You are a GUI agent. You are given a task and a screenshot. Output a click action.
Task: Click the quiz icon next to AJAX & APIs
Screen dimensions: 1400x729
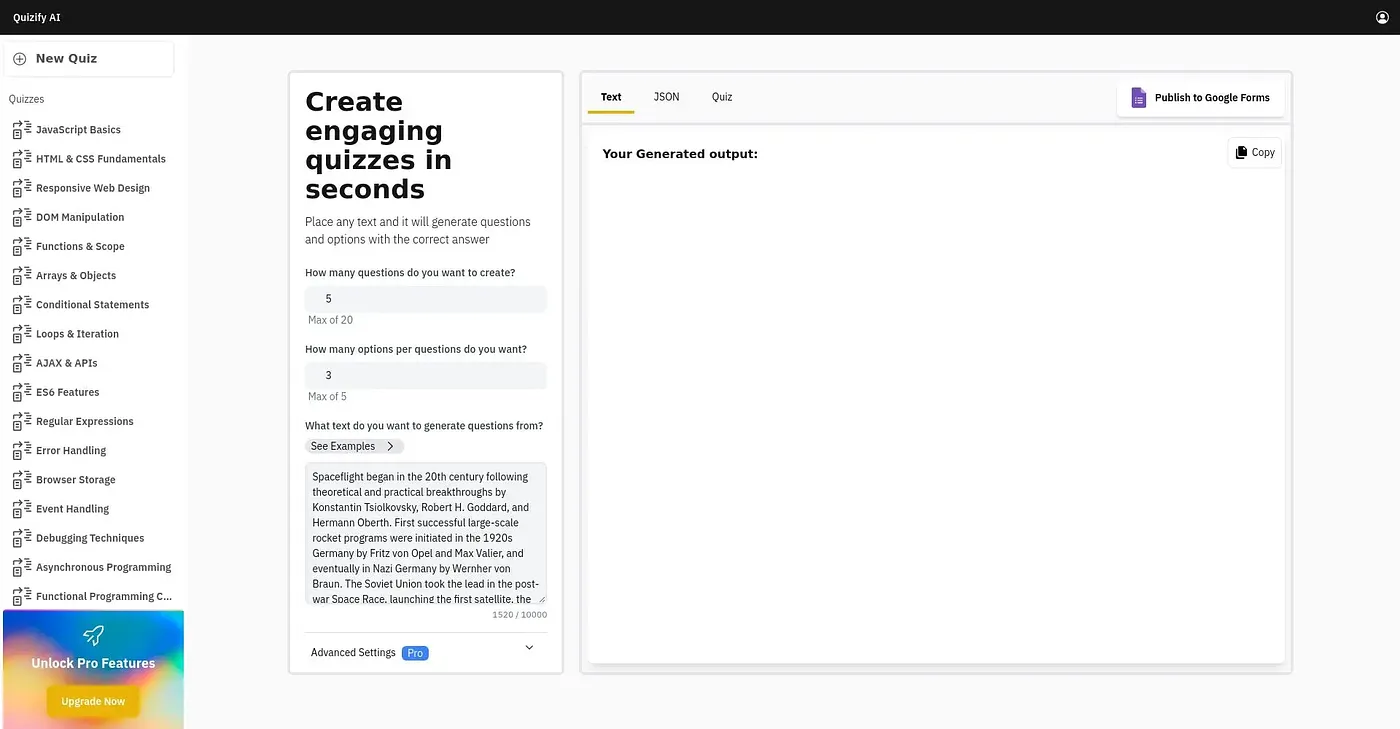click(x=22, y=363)
